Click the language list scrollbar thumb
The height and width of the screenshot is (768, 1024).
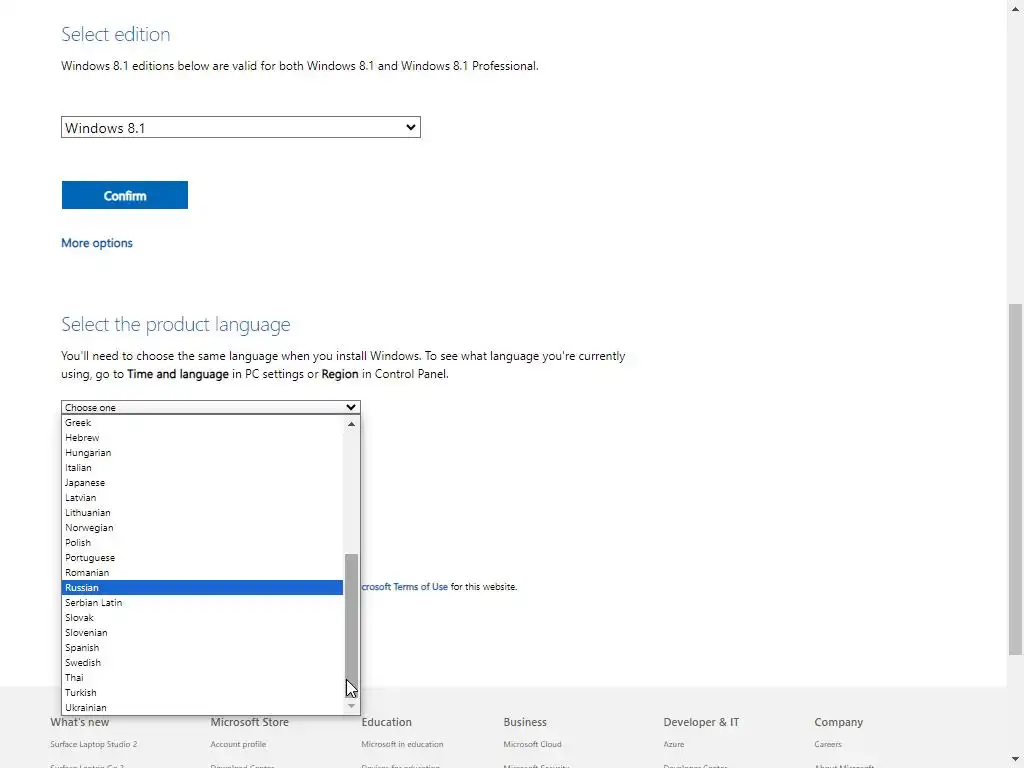coord(351,625)
